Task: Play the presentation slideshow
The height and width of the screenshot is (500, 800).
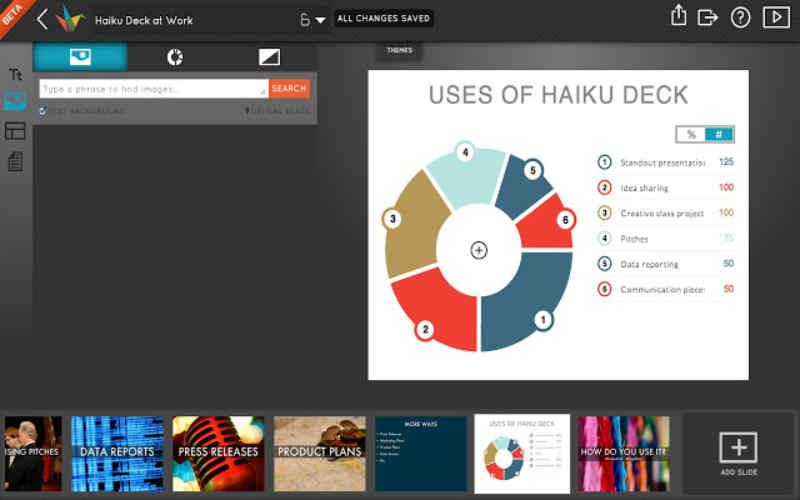Action: (775, 17)
